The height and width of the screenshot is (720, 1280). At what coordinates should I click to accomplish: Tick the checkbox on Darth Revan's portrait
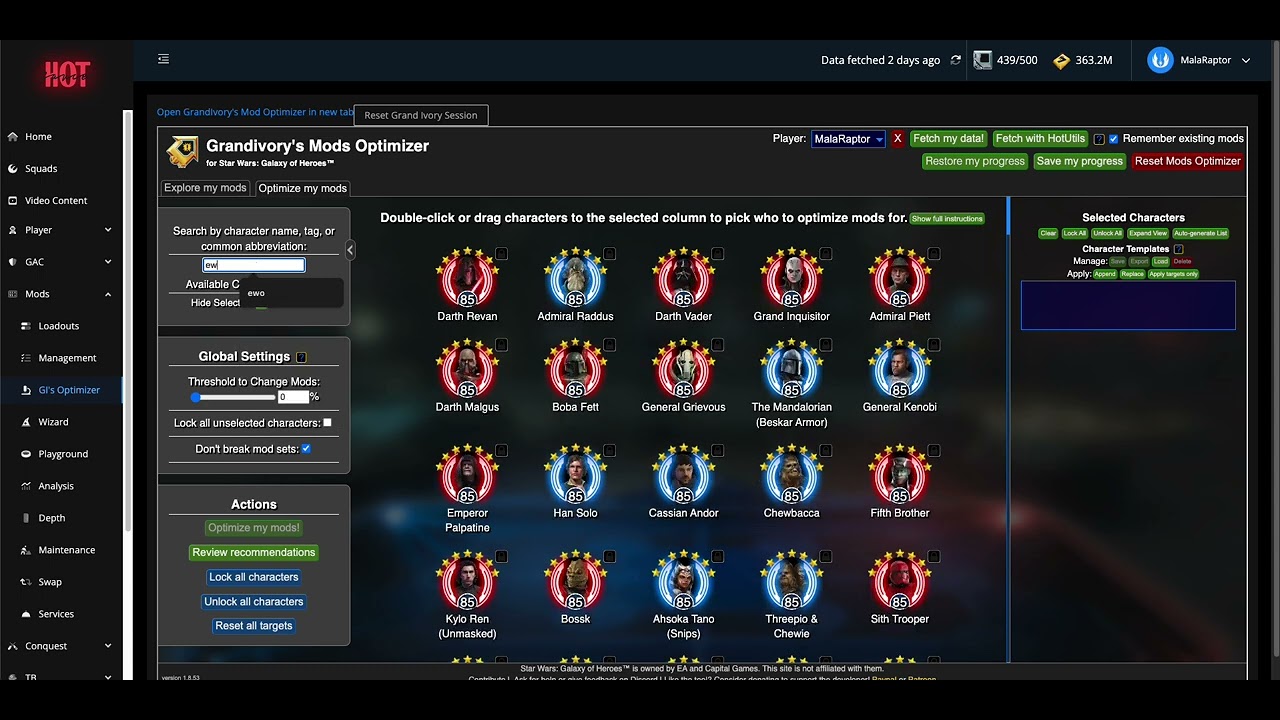tap(501, 254)
